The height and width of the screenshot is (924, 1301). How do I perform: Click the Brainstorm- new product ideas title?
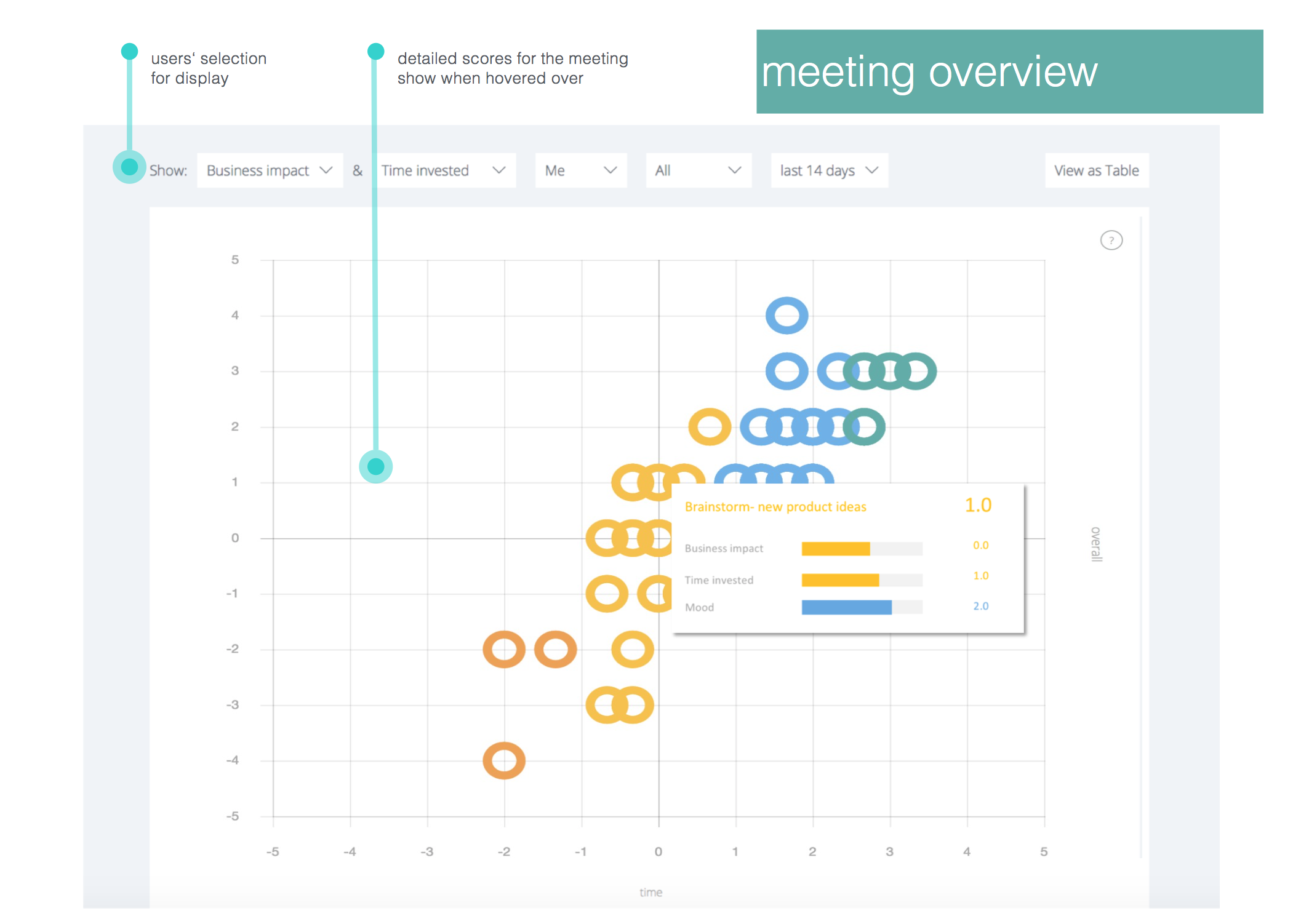tap(775, 507)
